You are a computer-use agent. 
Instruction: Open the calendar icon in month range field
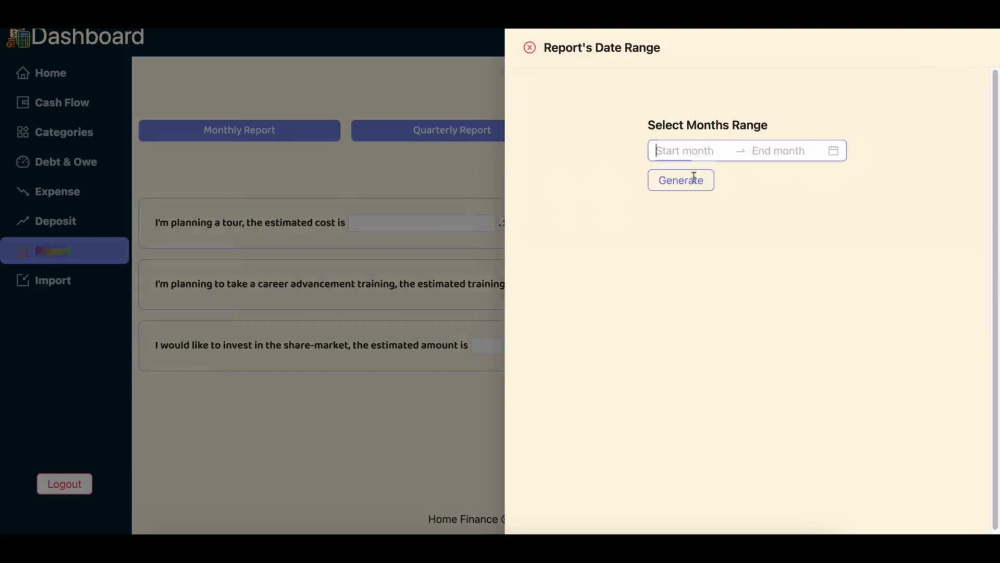click(833, 151)
